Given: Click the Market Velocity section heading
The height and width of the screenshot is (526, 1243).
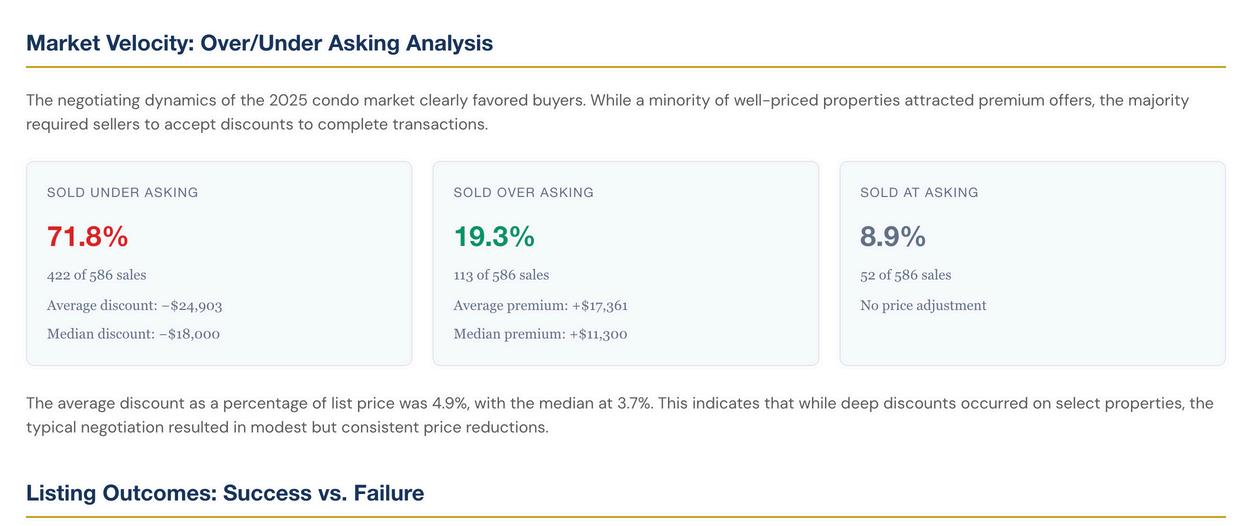Looking at the screenshot, I should (x=259, y=43).
